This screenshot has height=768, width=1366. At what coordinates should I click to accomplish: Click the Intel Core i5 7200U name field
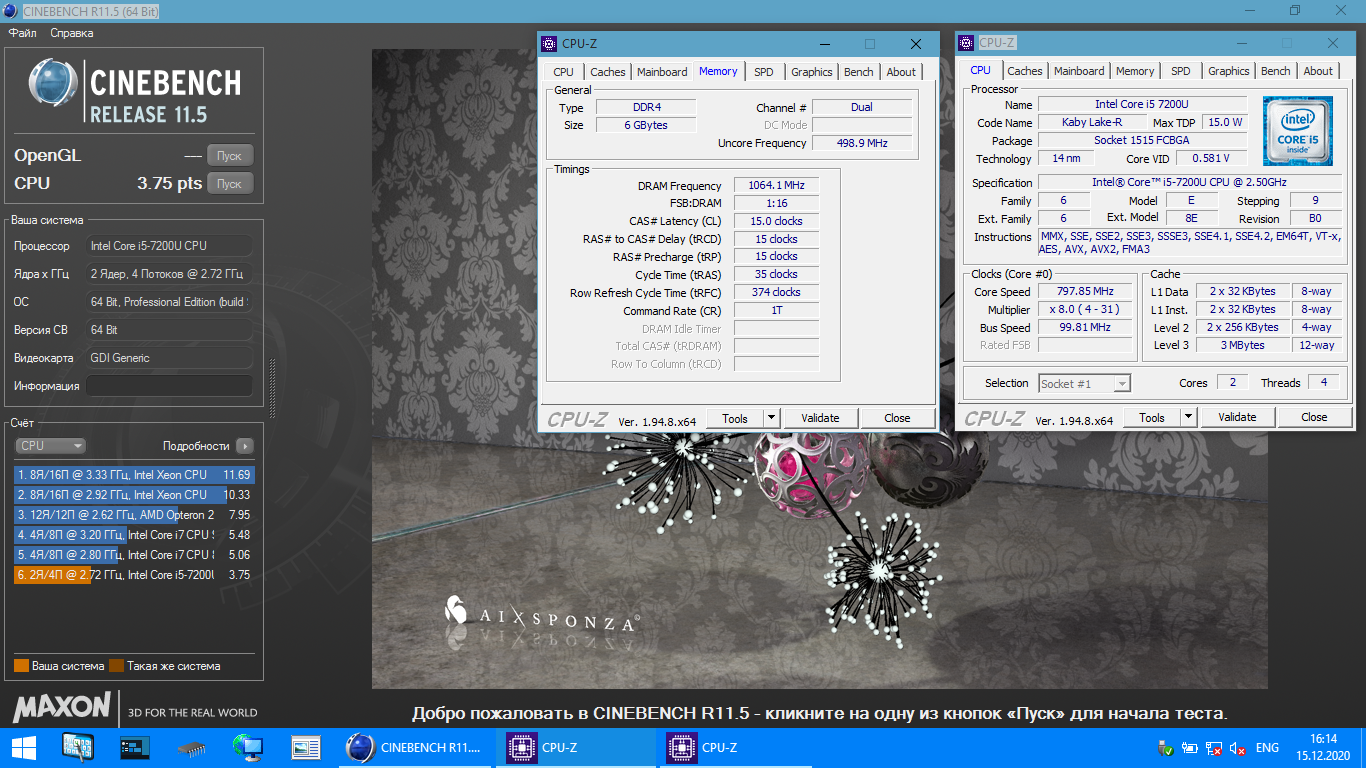1143,104
